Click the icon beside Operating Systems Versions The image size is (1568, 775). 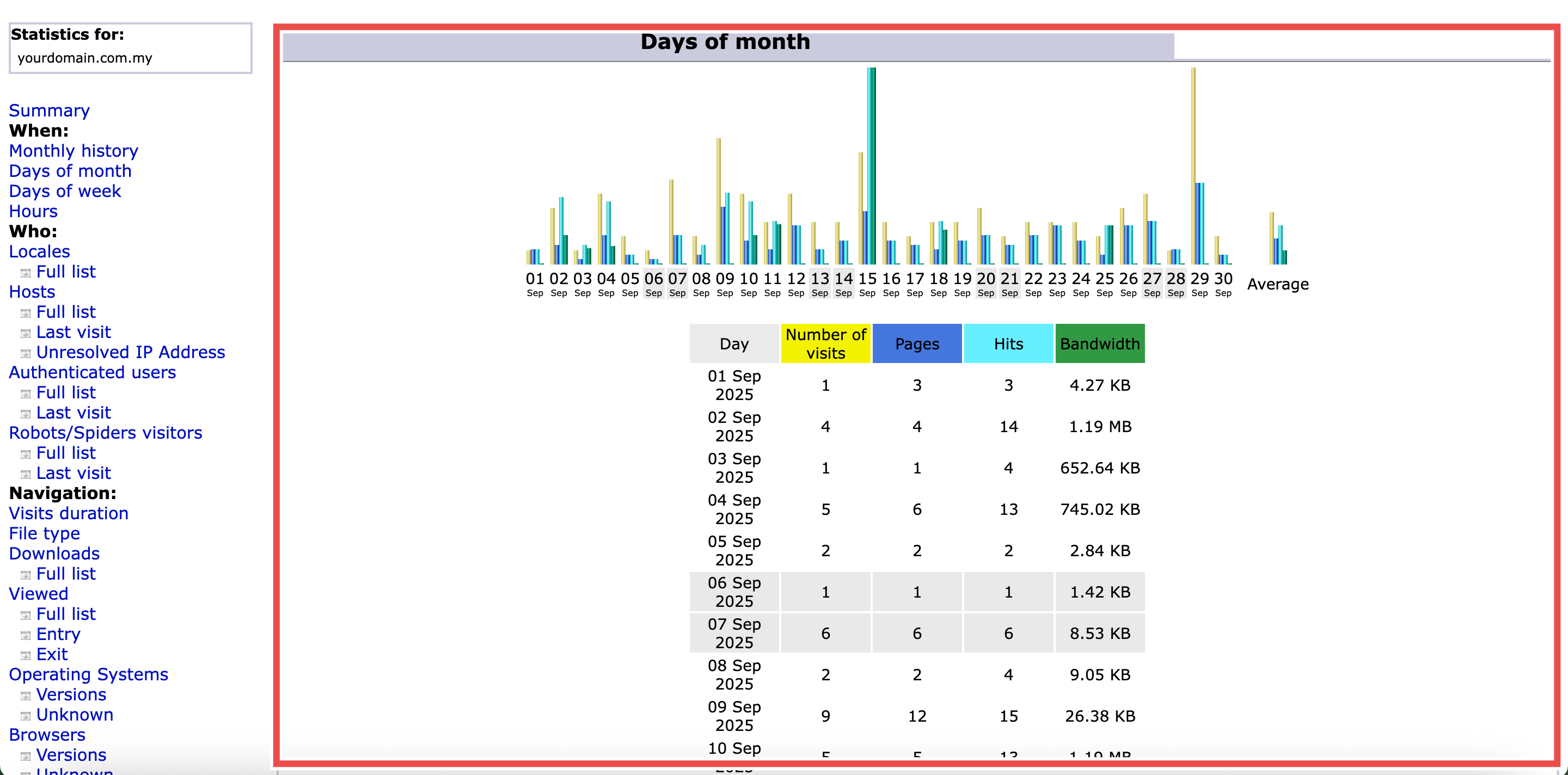[26, 696]
